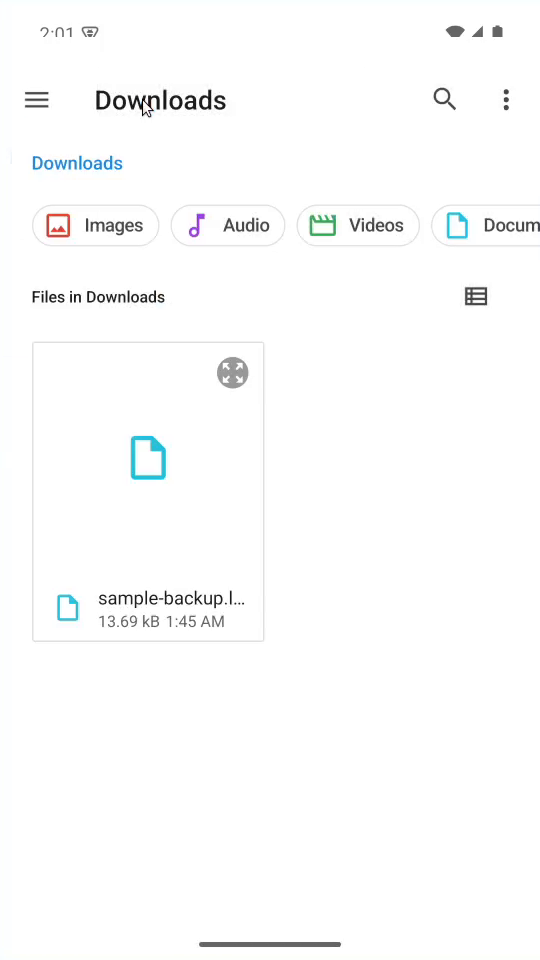Switch to list view layout icon

coord(476,297)
